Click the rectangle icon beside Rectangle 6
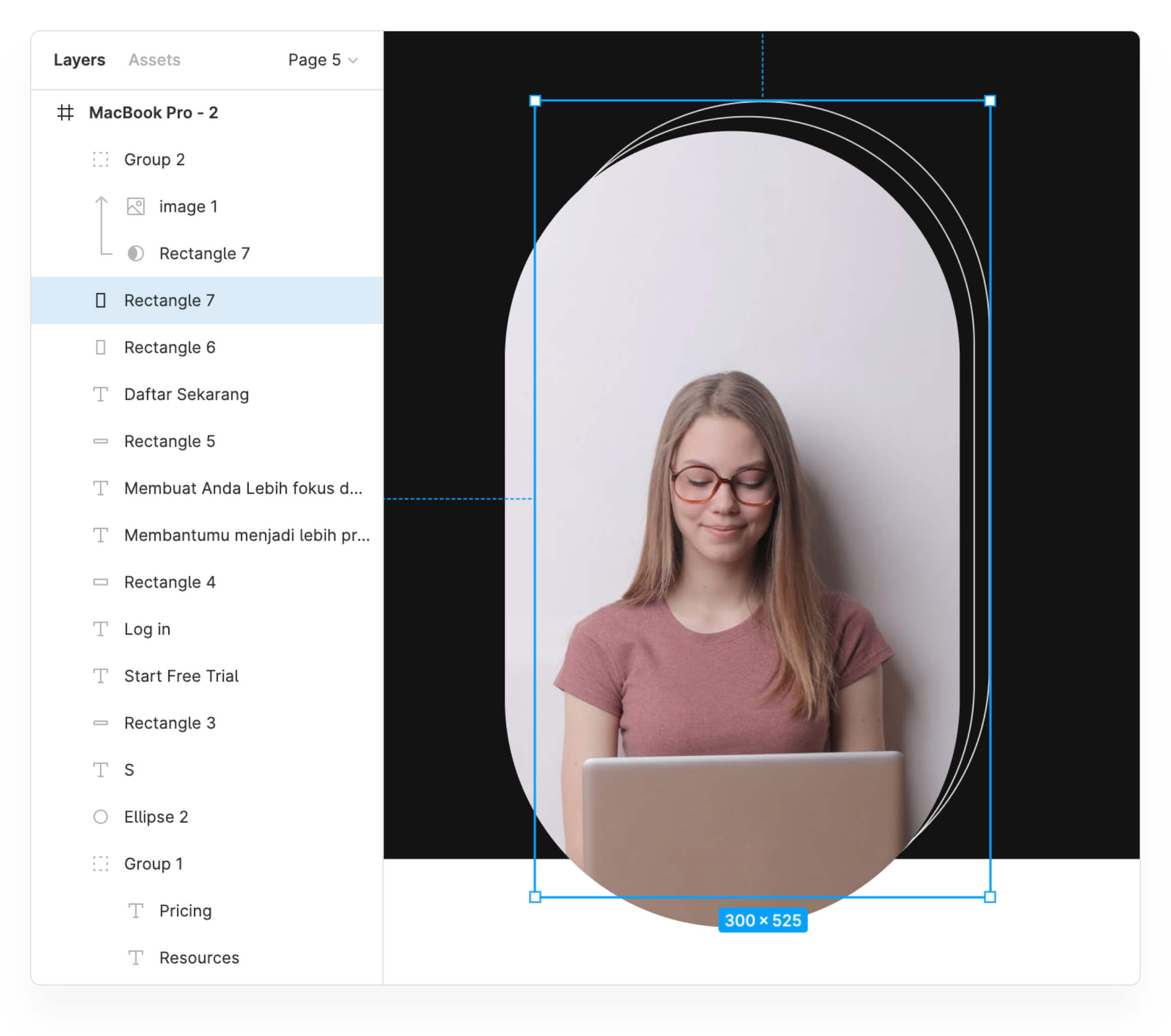Screen dimensions: 1171x1036 pos(101,347)
